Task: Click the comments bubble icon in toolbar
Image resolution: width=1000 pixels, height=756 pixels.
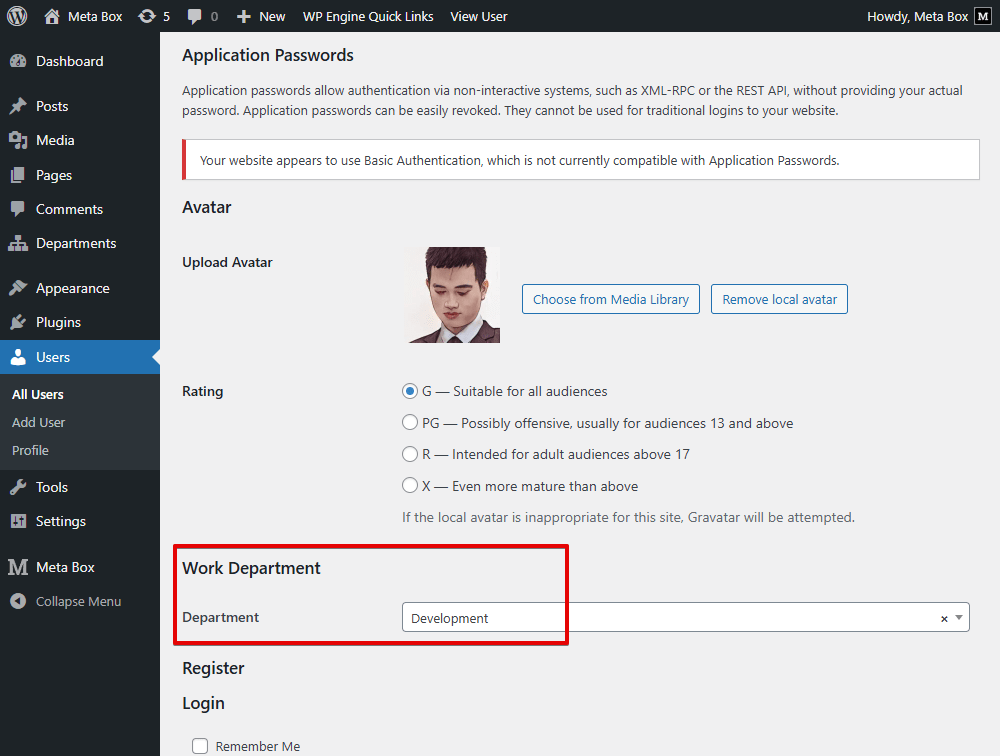Action: point(195,16)
